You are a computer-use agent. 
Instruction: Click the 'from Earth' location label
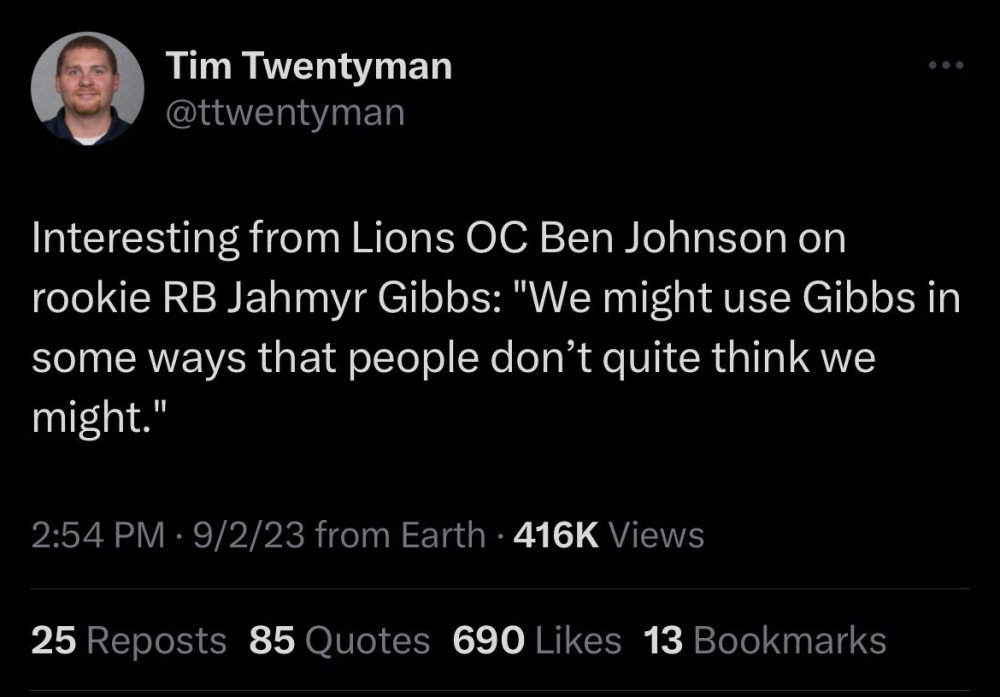400,536
